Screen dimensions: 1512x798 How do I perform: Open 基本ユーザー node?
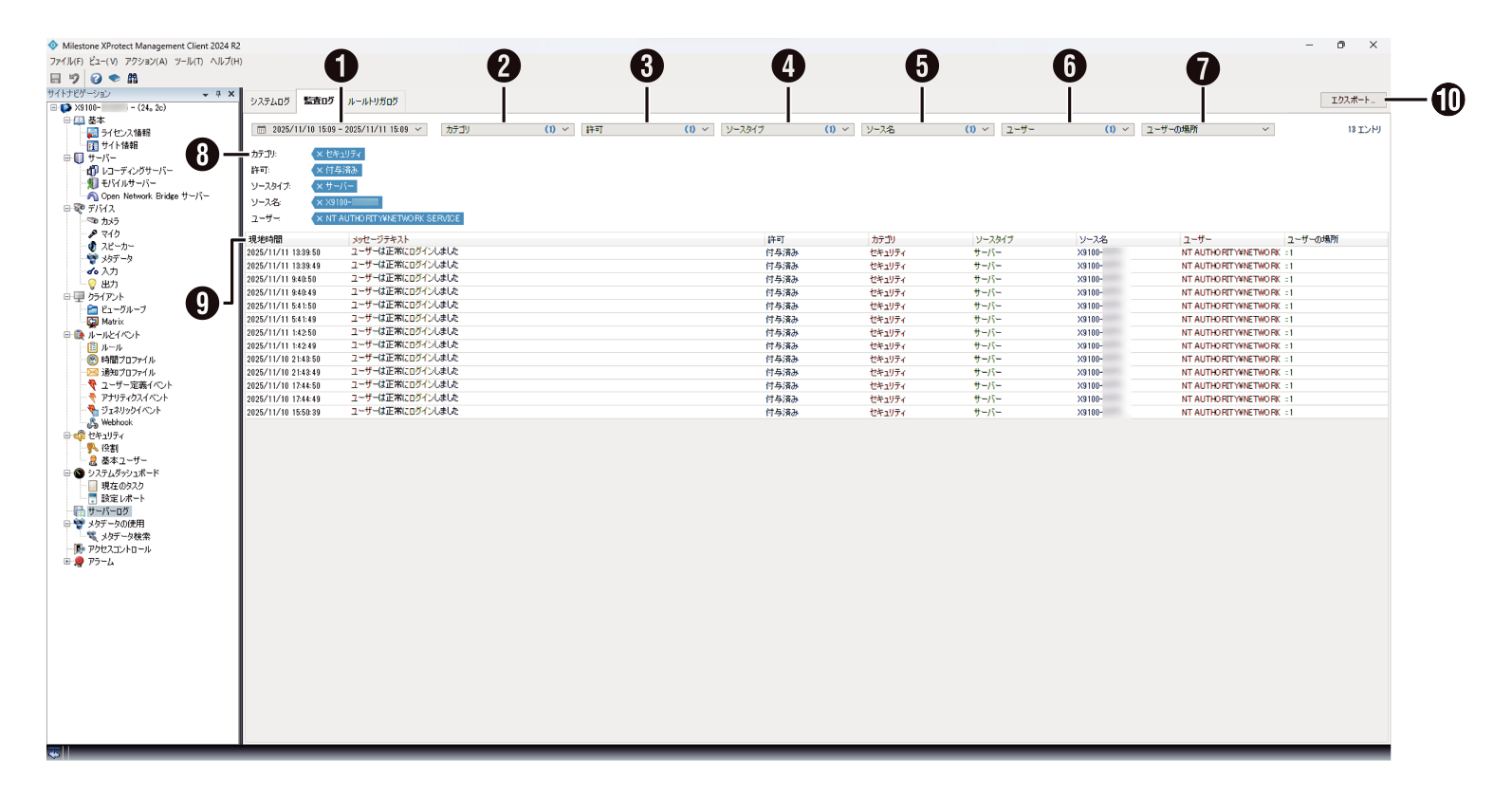coord(124,460)
